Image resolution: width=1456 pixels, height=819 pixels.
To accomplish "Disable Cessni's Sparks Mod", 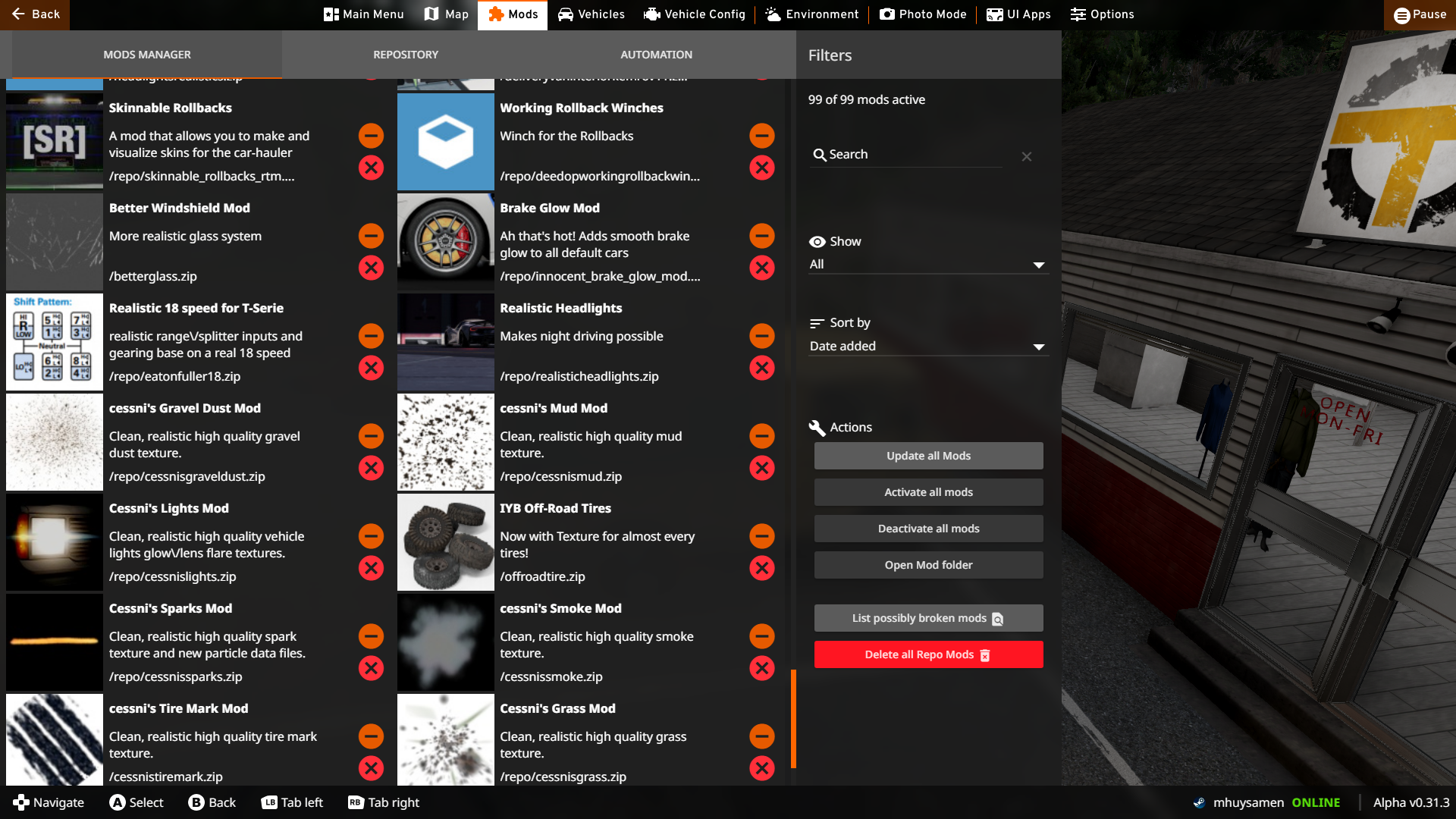I will coord(371,636).
